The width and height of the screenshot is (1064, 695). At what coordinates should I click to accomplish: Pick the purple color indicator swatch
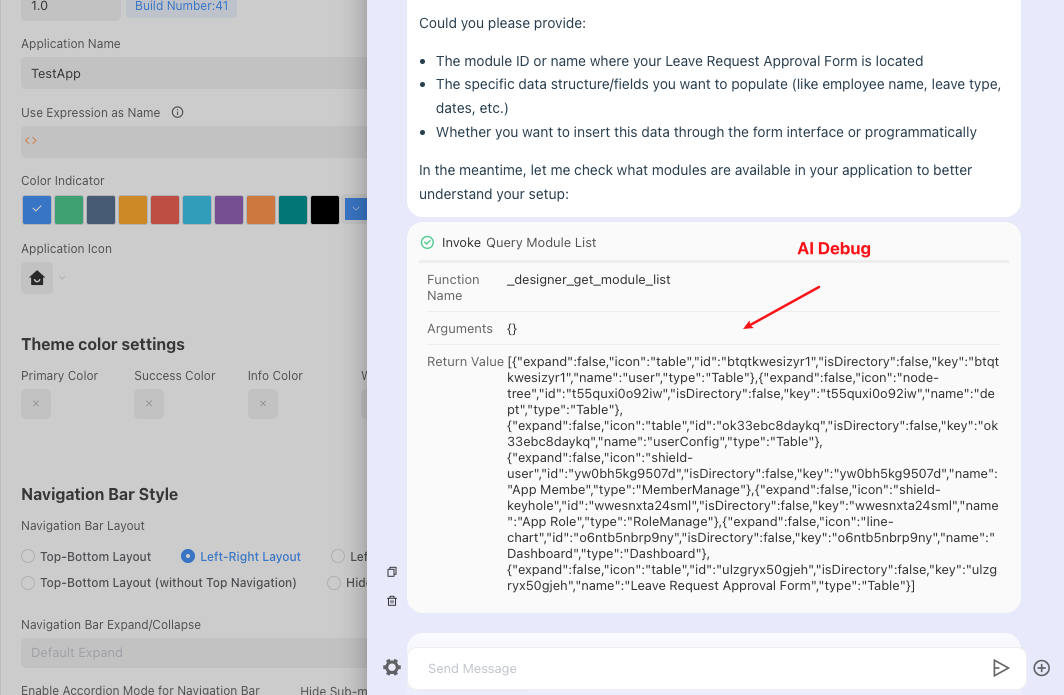tap(229, 210)
